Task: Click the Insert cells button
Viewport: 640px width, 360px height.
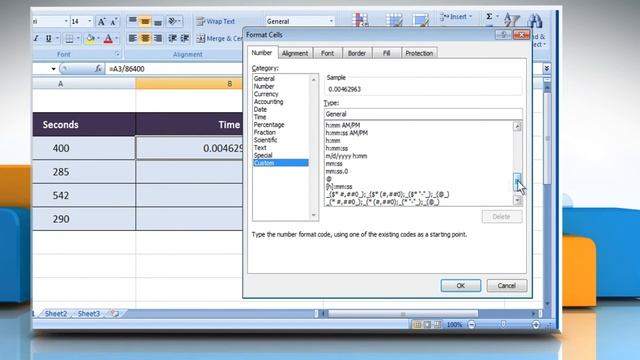Action: pyautogui.click(x=456, y=17)
